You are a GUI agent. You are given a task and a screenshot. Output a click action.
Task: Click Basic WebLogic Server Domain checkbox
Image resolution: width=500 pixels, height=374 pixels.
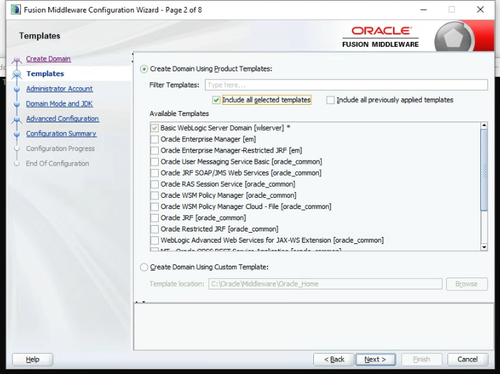point(155,128)
